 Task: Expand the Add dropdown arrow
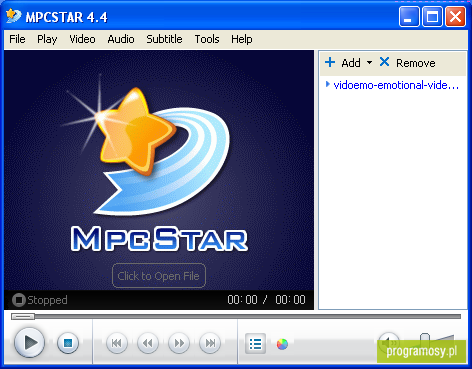[x=369, y=63]
